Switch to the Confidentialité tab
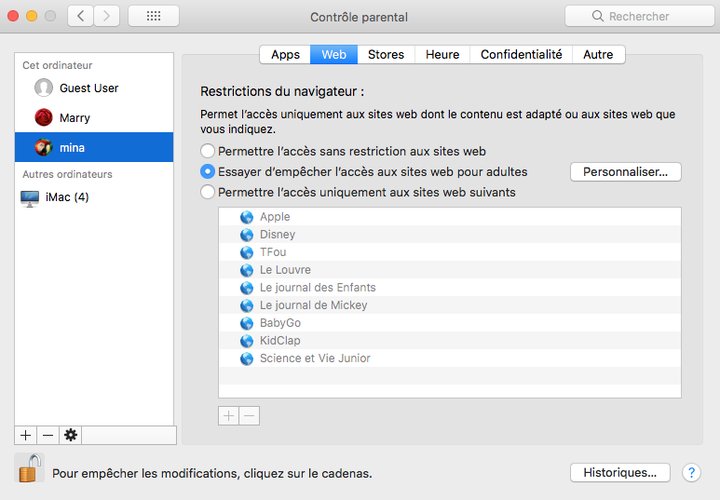Viewport: 720px width, 500px height. tap(521, 55)
